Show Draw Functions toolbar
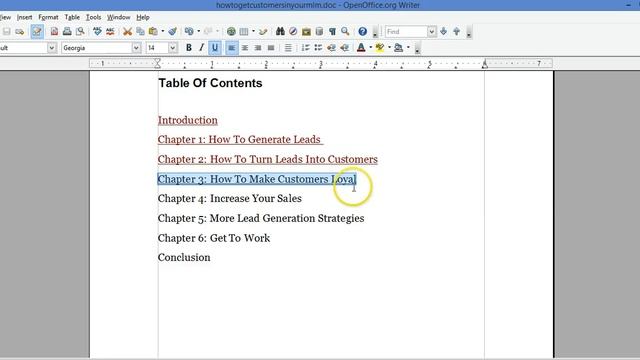The width and height of the screenshot is (640, 360). pyautogui.click(x=263, y=31)
